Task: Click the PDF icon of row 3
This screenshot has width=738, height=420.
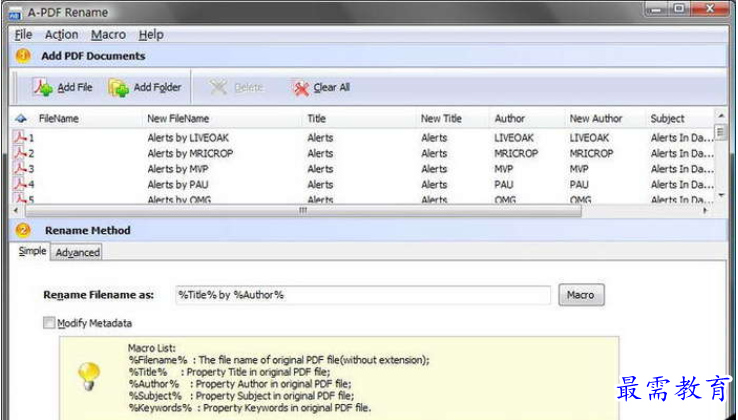Action: click(x=19, y=168)
